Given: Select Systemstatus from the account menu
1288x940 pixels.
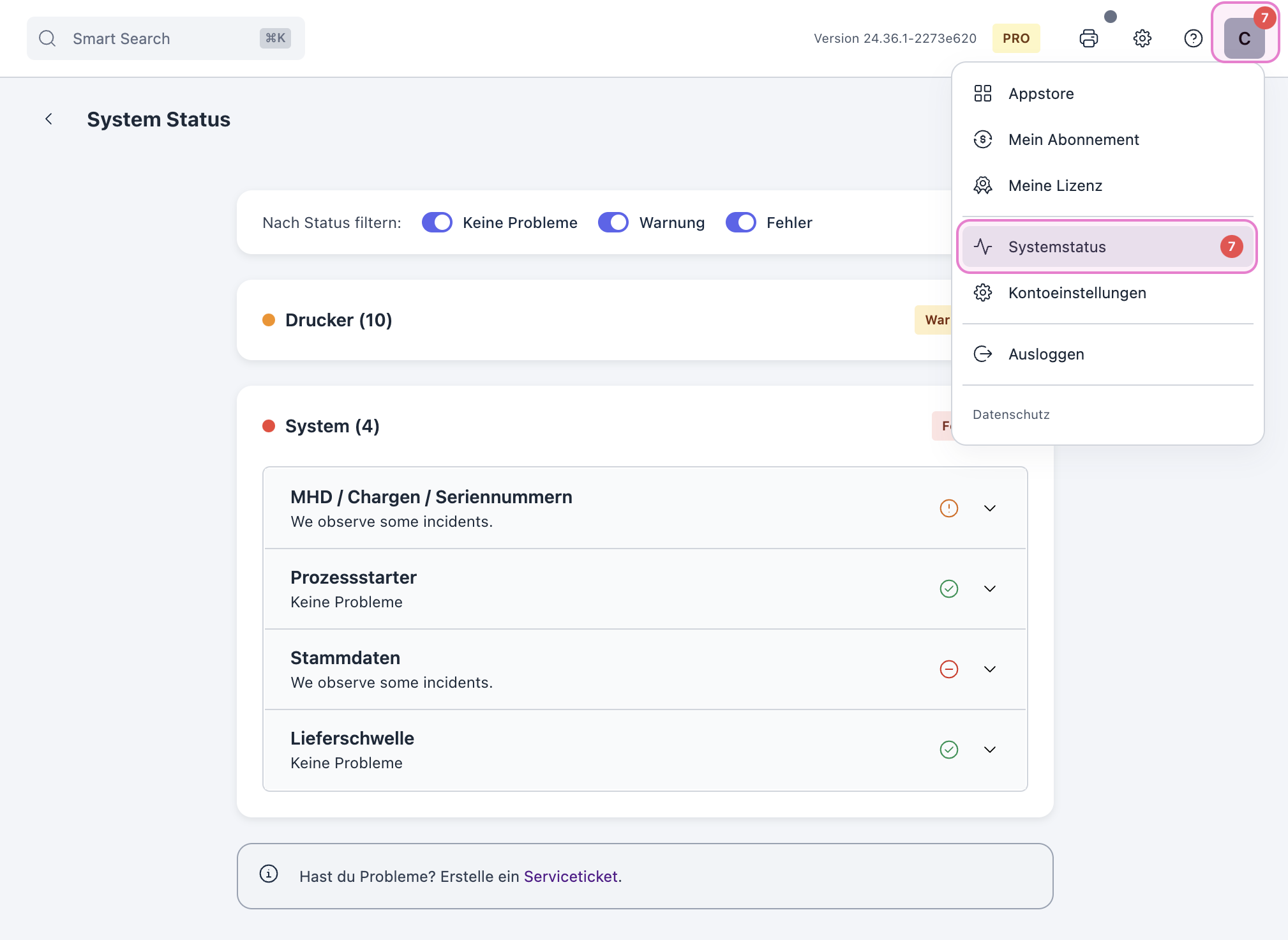Looking at the screenshot, I should [x=1057, y=247].
